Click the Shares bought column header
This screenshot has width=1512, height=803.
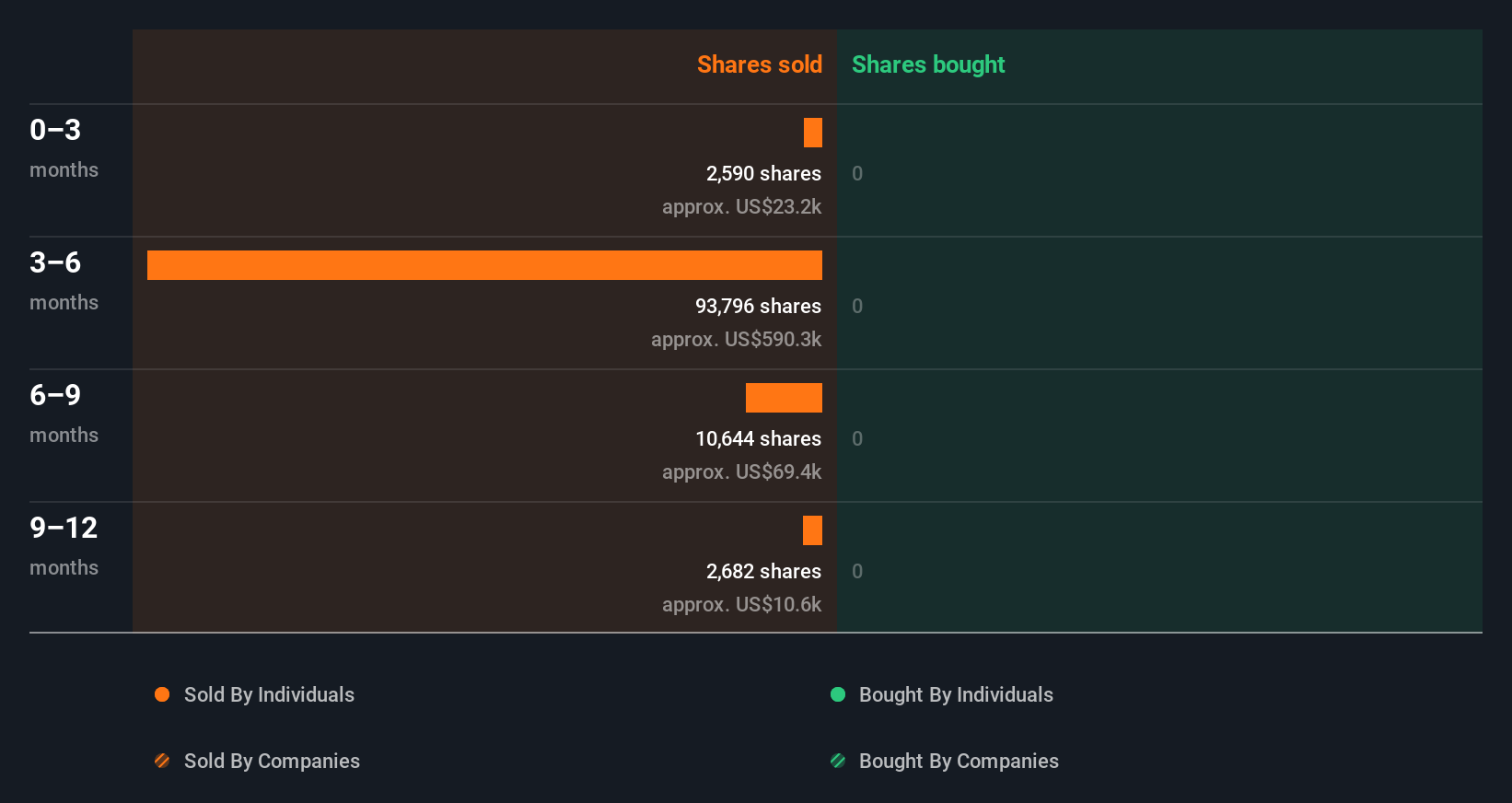pos(928,64)
